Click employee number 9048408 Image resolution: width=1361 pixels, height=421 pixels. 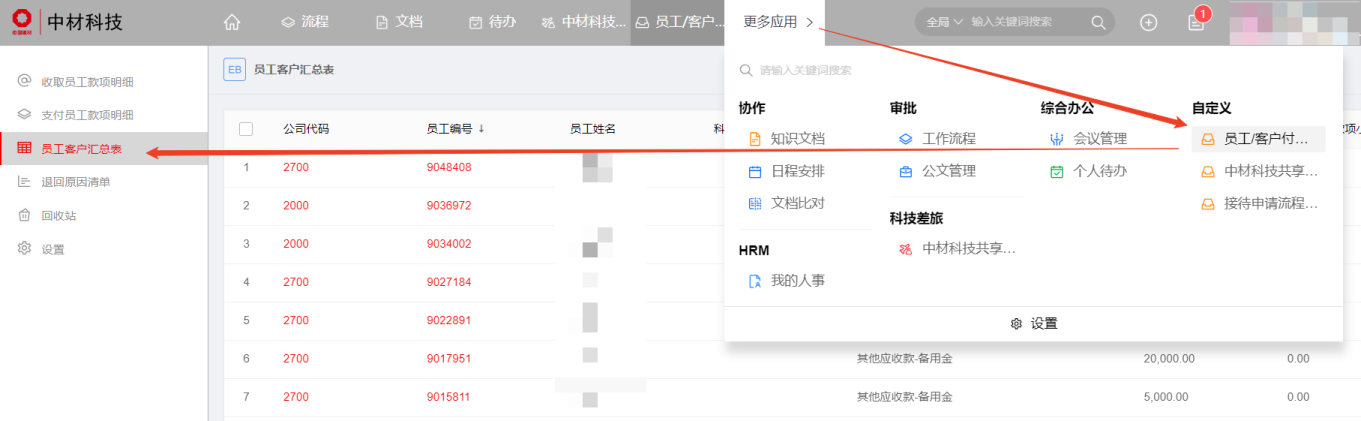tap(449, 167)
